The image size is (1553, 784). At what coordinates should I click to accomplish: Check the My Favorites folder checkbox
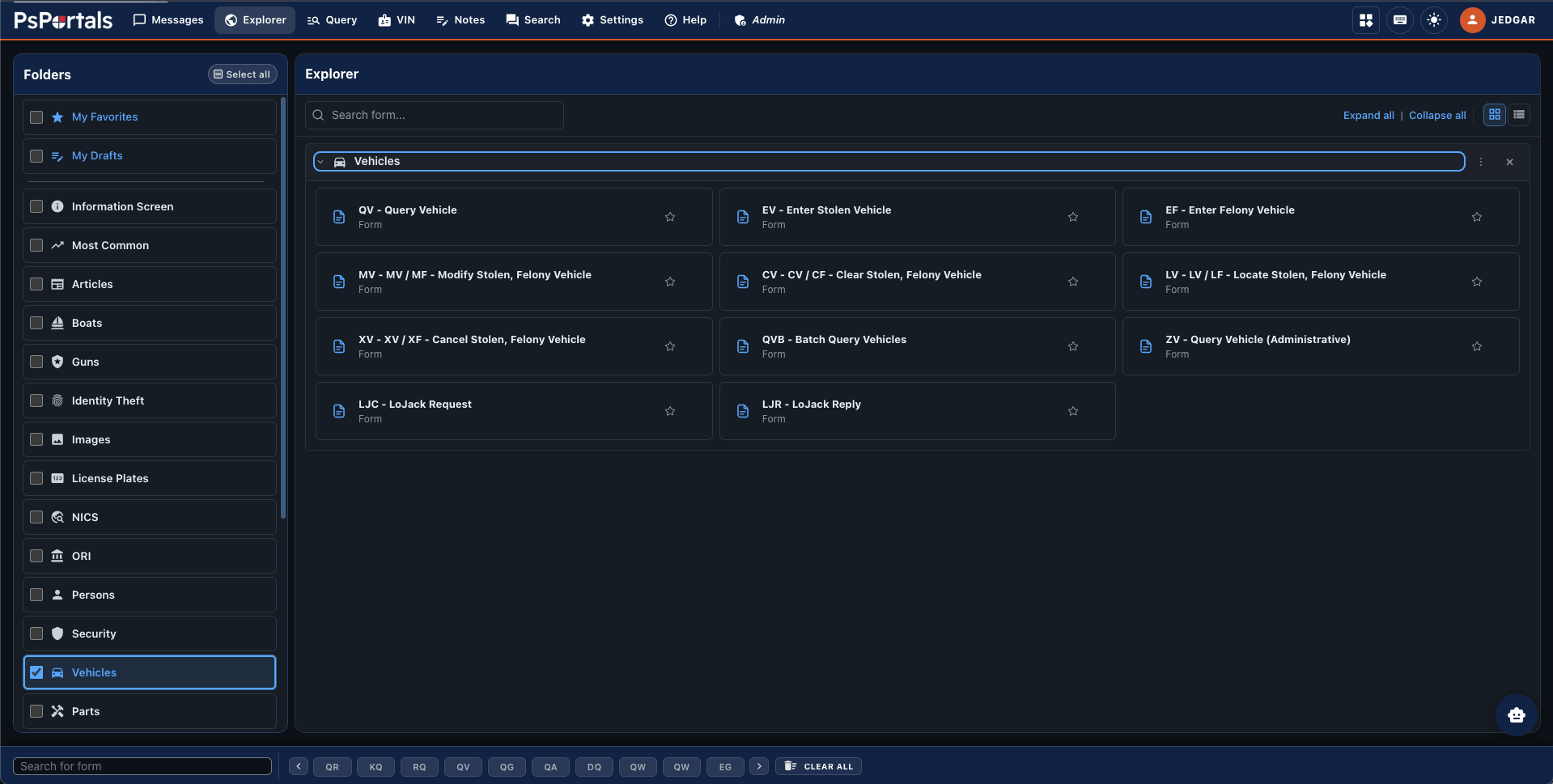[x=36, y=117]
